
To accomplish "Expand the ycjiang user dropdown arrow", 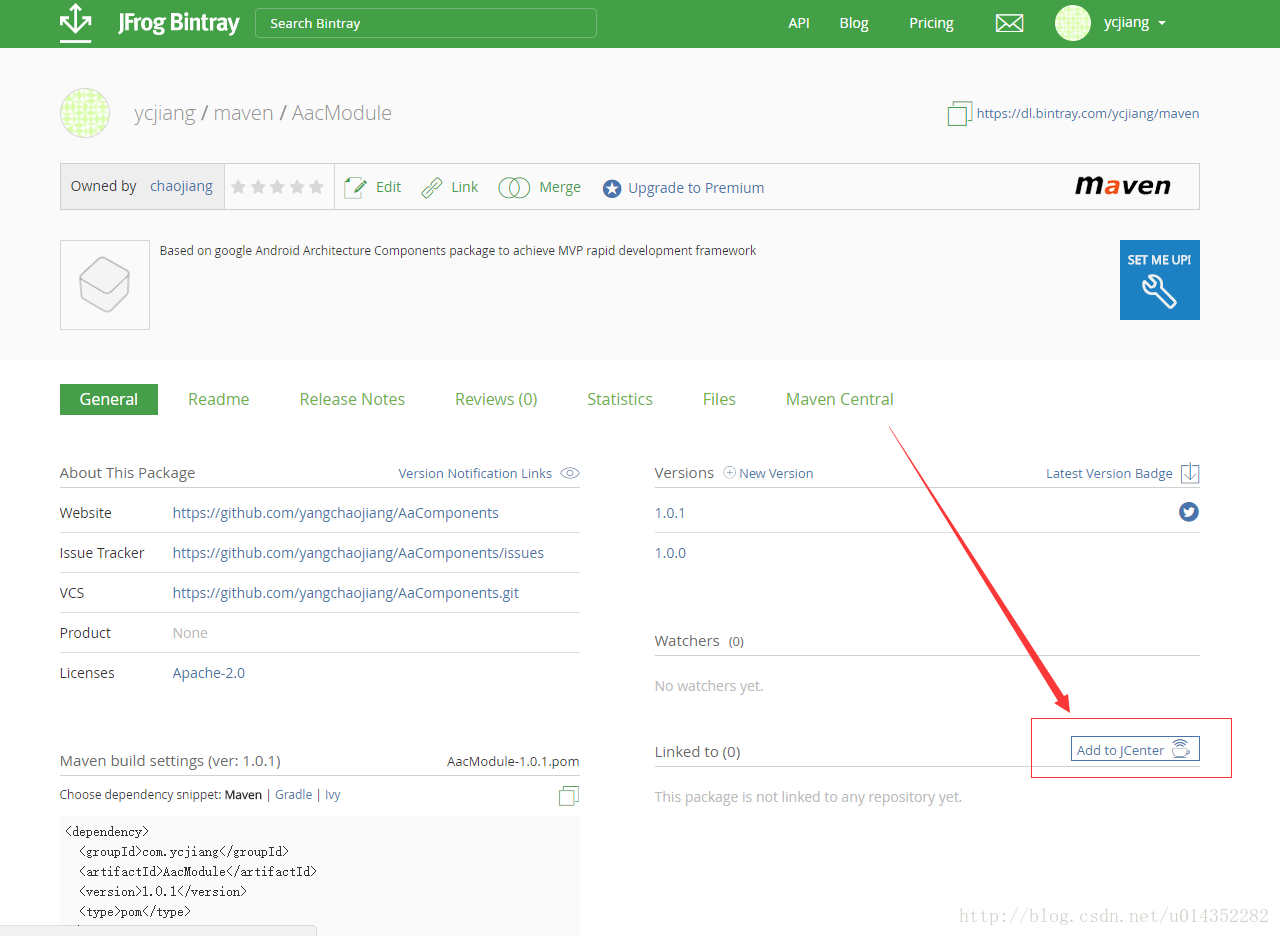I will point(1162,24).
